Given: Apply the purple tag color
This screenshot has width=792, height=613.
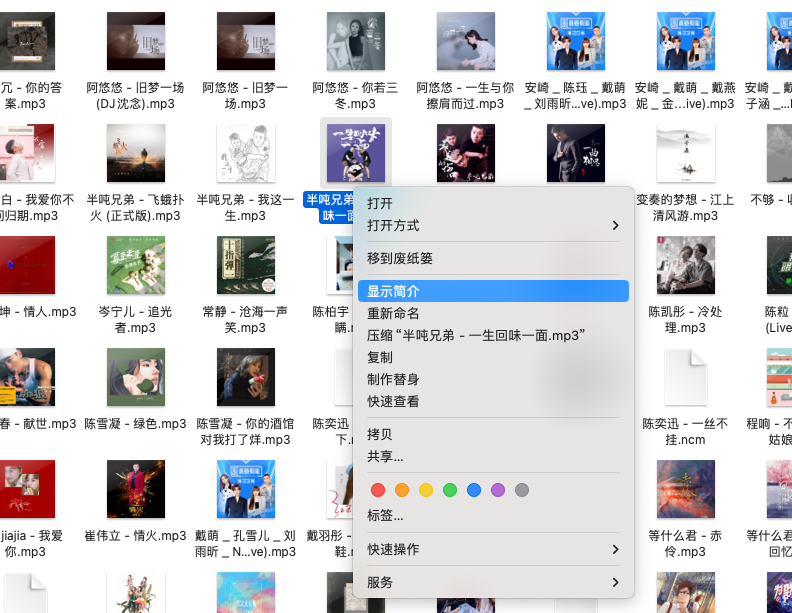Looking at the screenshot, I should tap(498, 490).
